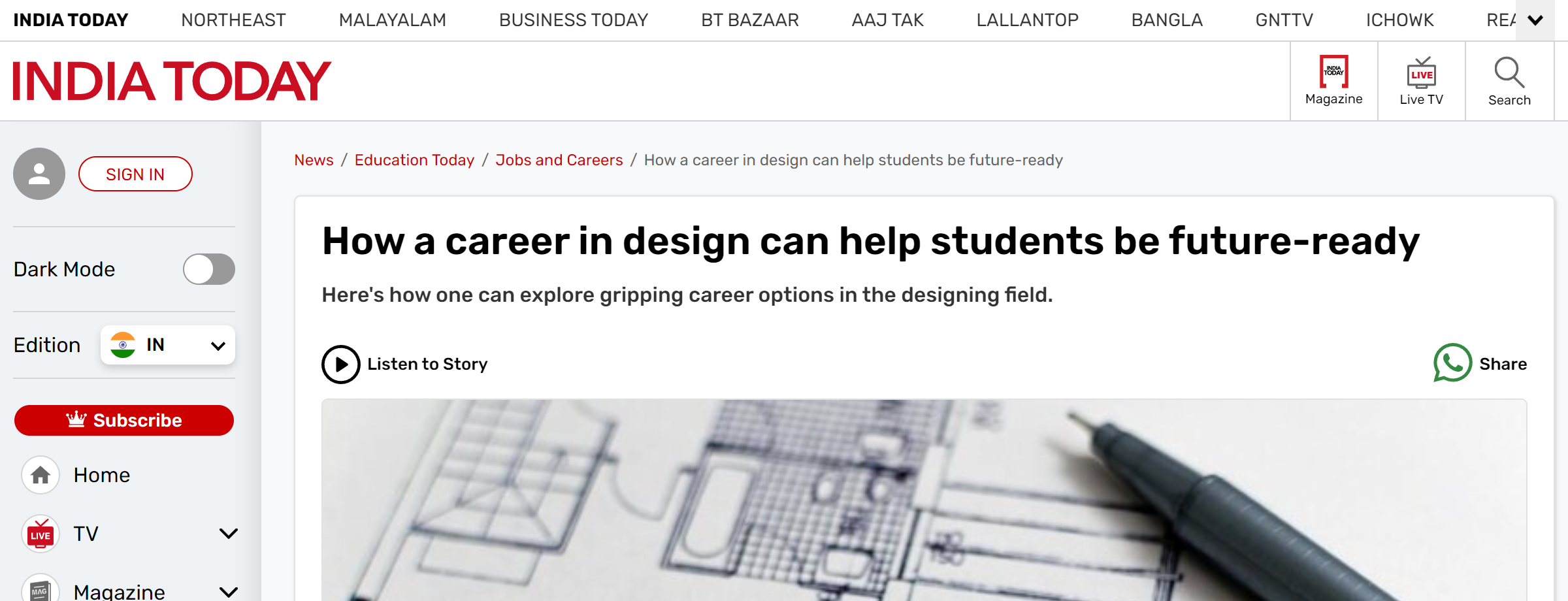Open the Business Today top menu item
1568x601 pixels.
(573, 20)
